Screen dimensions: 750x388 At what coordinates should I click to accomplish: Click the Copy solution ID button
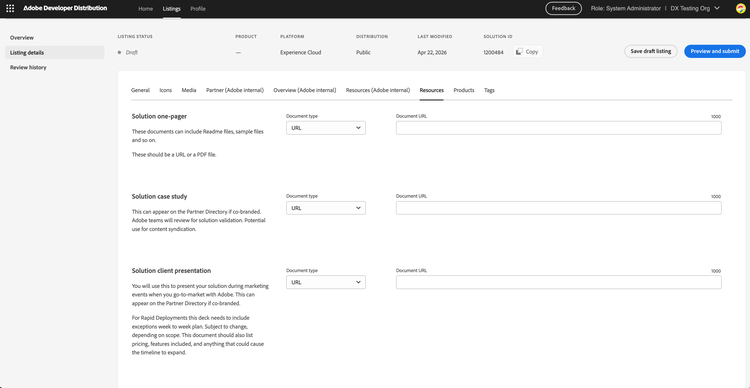(x=528, y=52)
